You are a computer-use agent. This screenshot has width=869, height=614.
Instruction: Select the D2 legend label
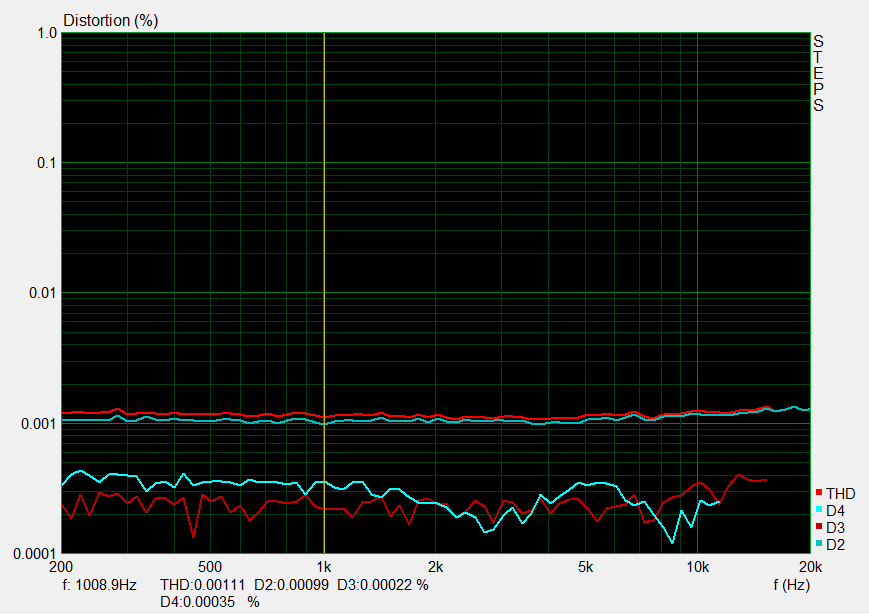click(835, 545)
